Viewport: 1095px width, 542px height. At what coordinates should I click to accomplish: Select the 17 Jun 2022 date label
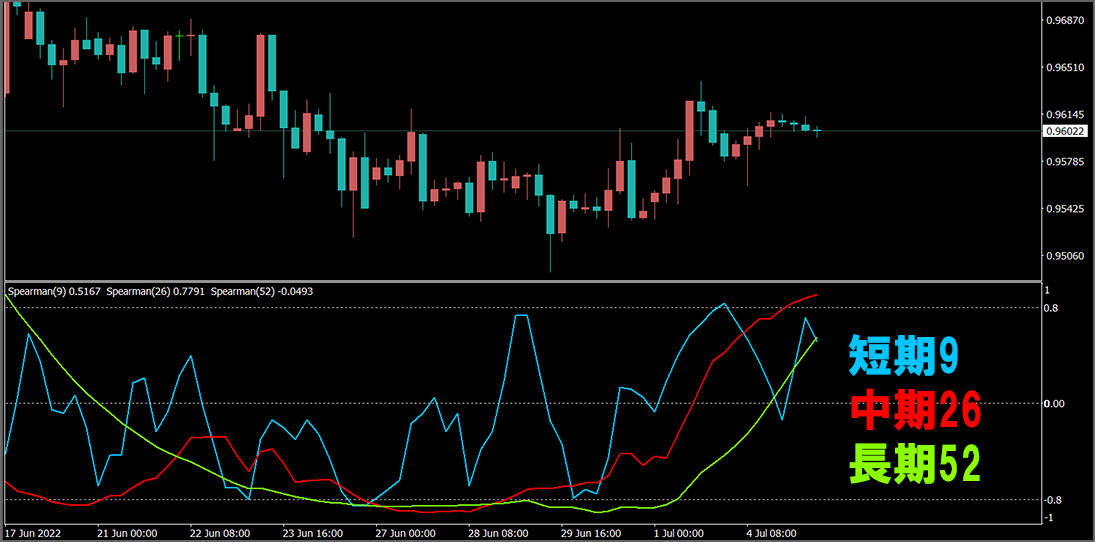(34, 532)
